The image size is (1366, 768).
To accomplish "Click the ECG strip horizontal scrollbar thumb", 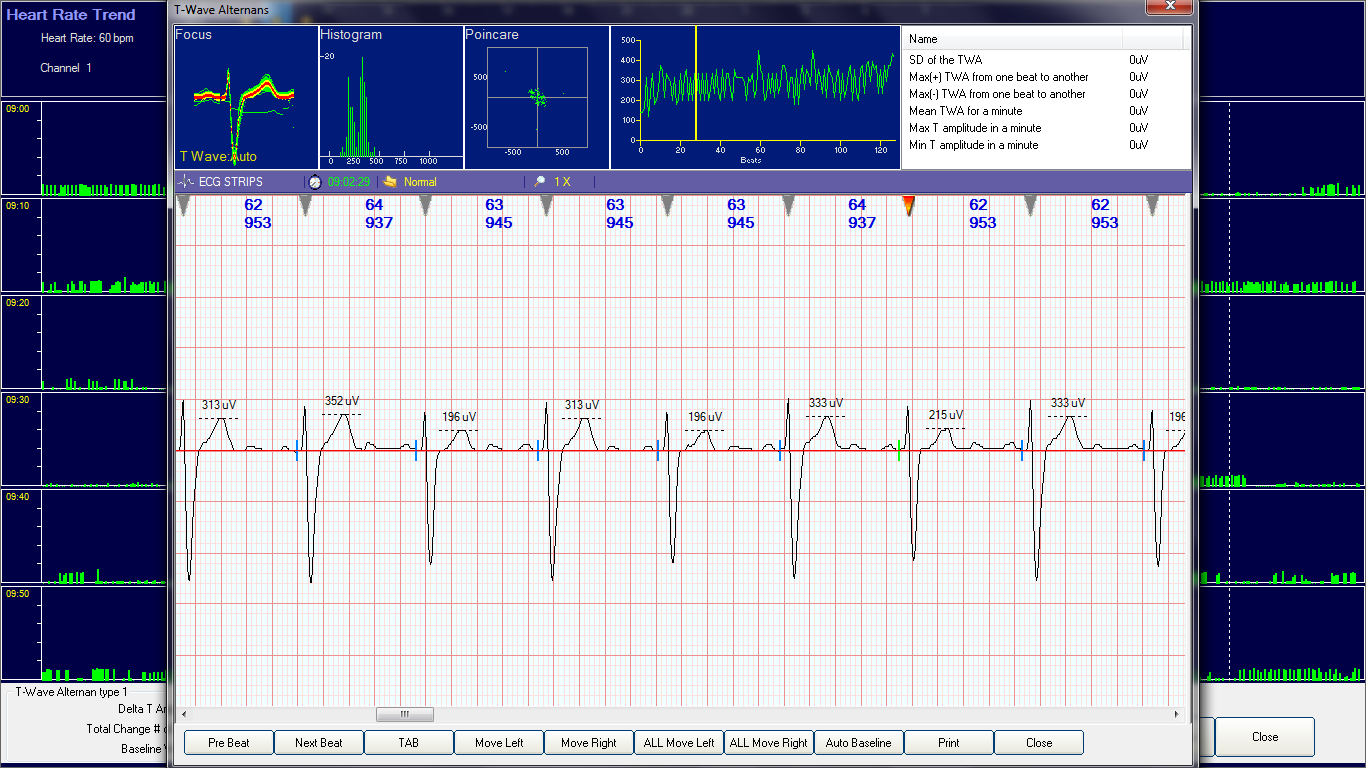I will coord(405,714).
